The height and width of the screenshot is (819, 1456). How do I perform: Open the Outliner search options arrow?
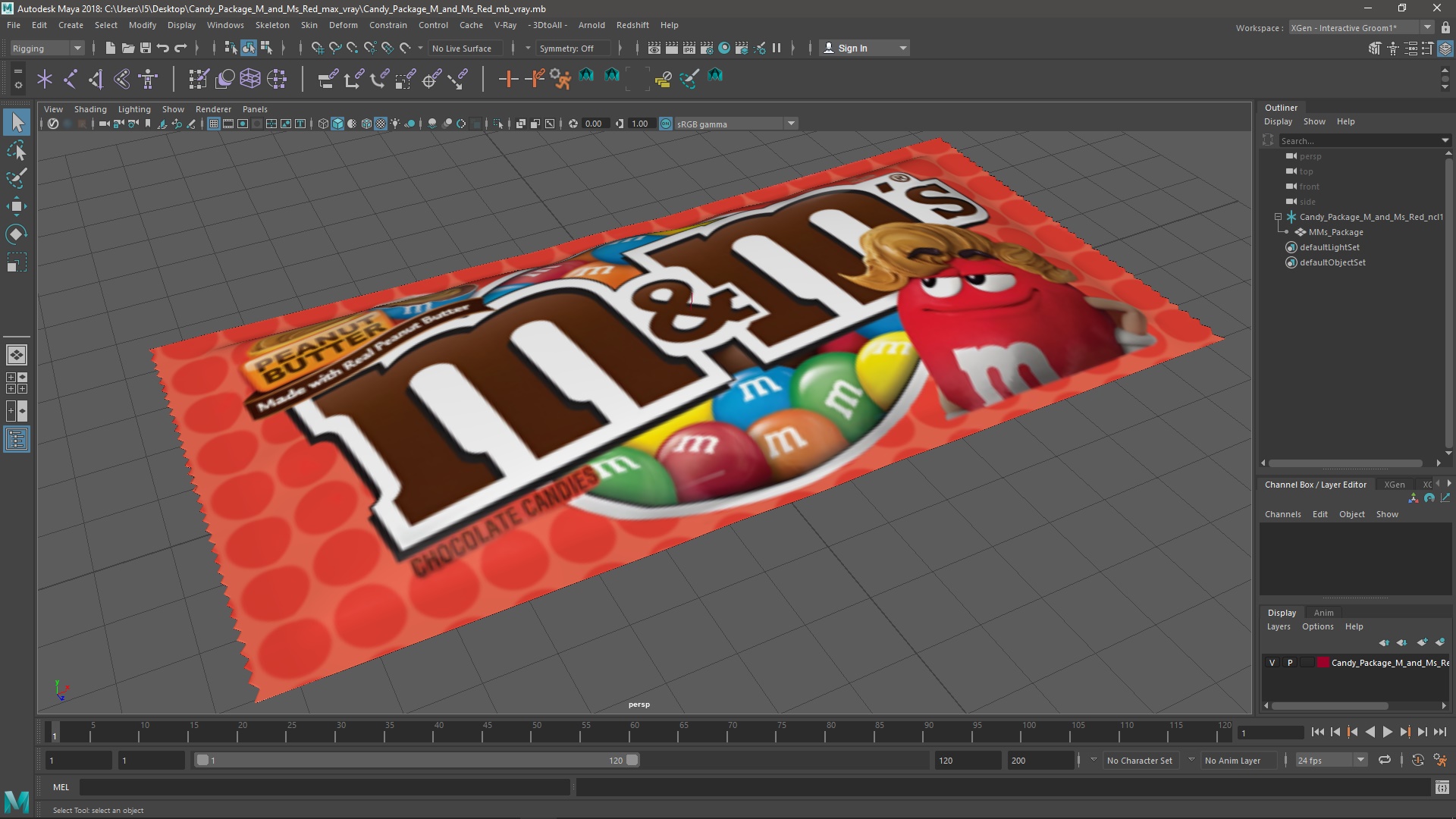coord(1445,140)
